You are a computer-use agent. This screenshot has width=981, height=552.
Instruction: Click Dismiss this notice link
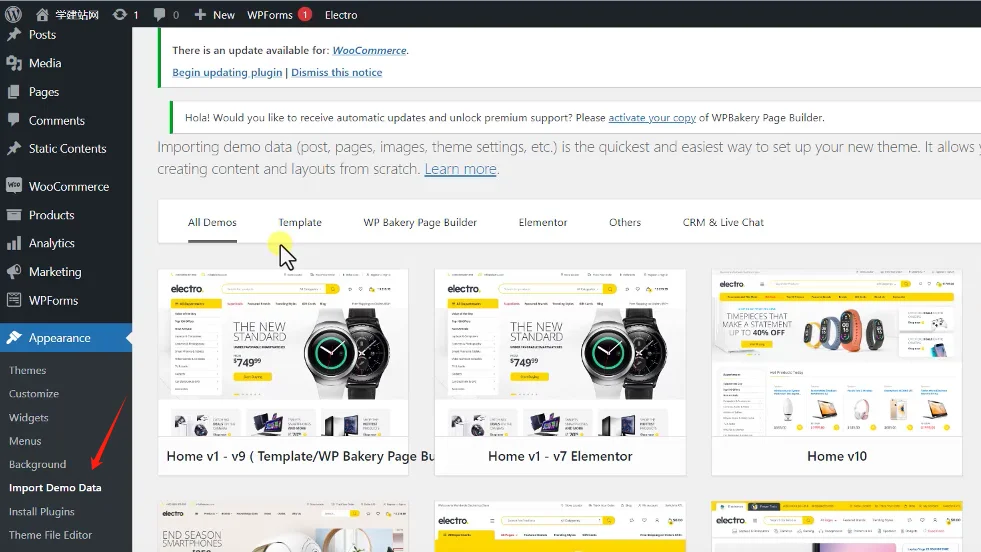coord(337,73)
